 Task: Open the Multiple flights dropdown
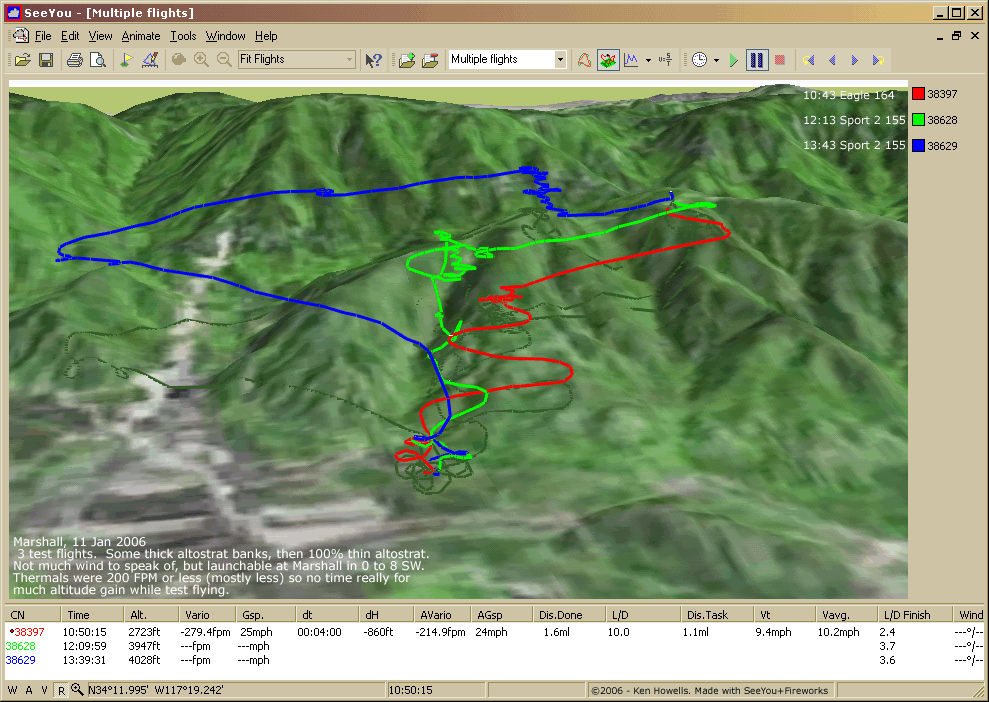tap(560, 60)
